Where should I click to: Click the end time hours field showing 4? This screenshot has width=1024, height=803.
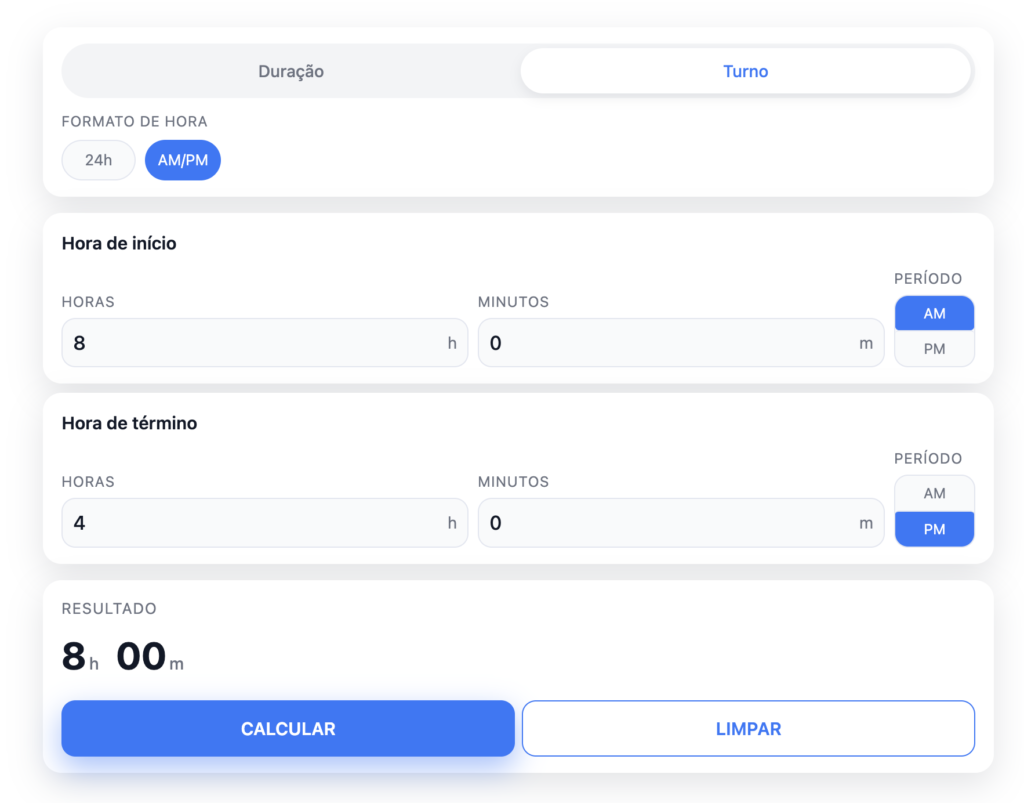[264, 522]
